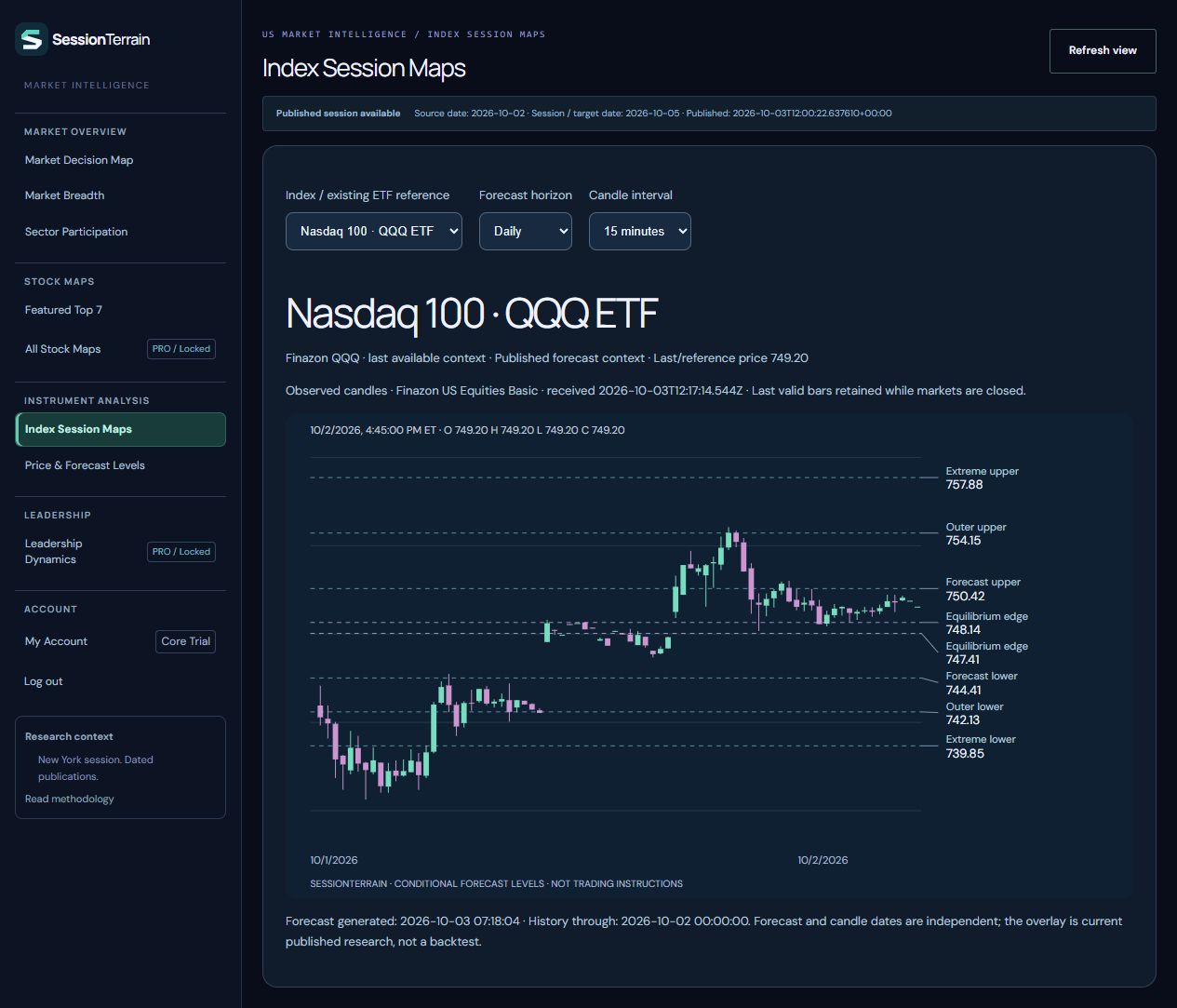Click the Forecast generated footnote text
The height and width of the screenshot is (1008, 1177).
point(703,931)
